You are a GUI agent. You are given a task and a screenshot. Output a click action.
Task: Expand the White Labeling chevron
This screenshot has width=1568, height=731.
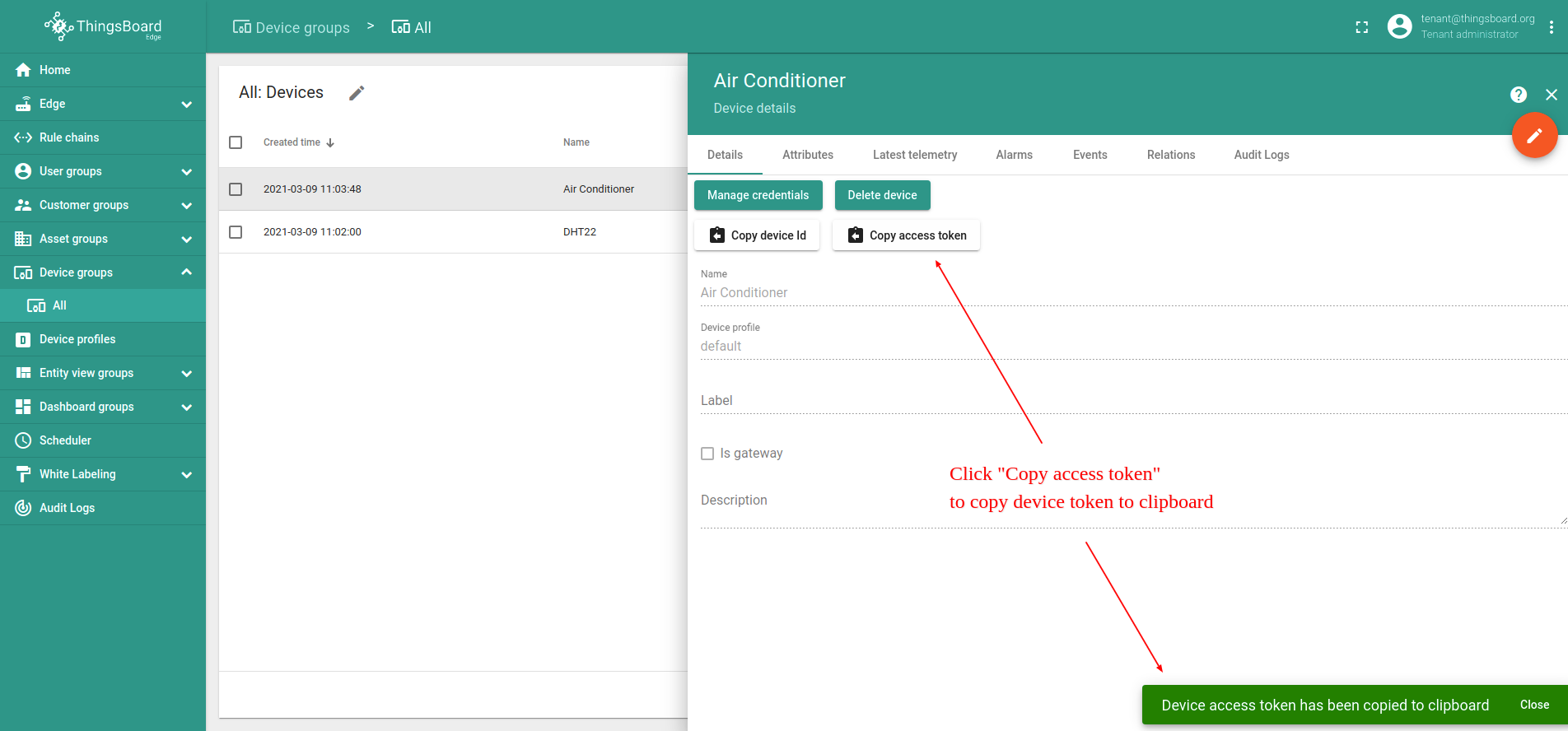(187, 475)
